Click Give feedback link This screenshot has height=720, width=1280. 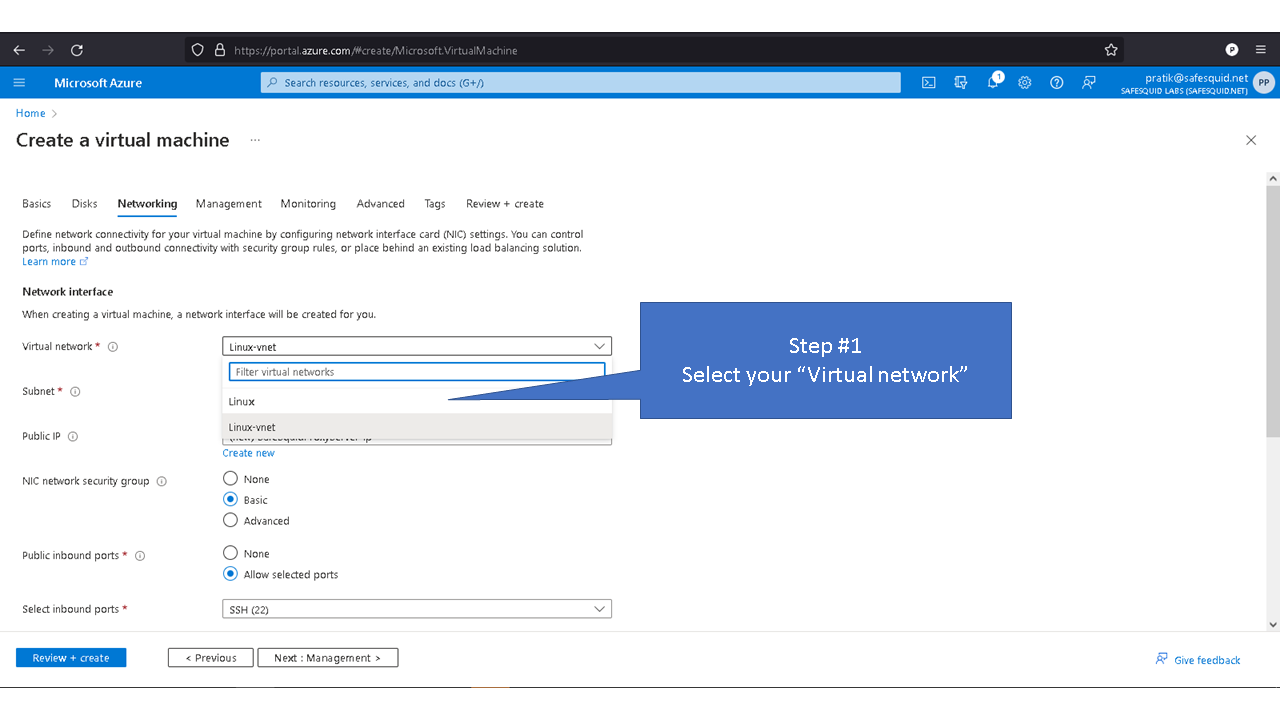coord(1198,660)
